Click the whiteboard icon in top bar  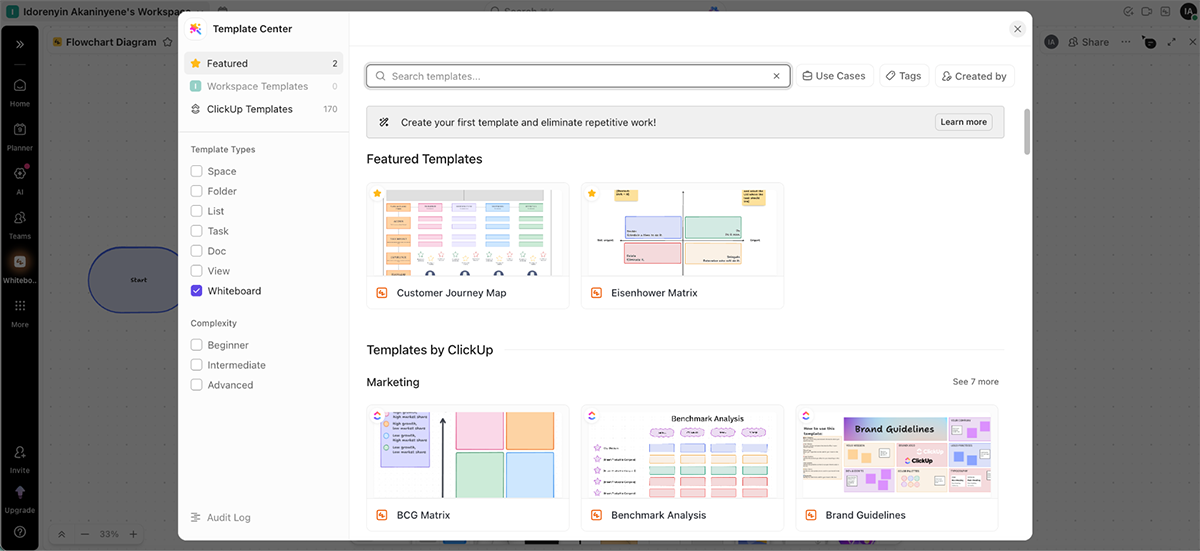pyautogui.click(x=1166, y=11)
